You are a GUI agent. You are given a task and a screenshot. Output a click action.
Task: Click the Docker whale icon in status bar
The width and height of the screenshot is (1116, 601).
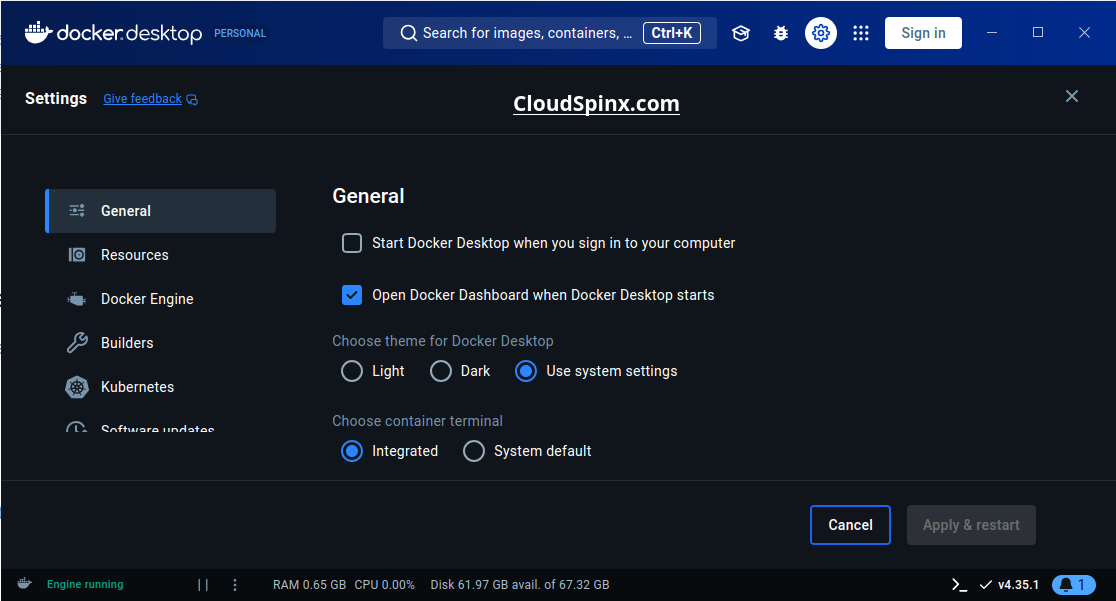click(23, 584)
